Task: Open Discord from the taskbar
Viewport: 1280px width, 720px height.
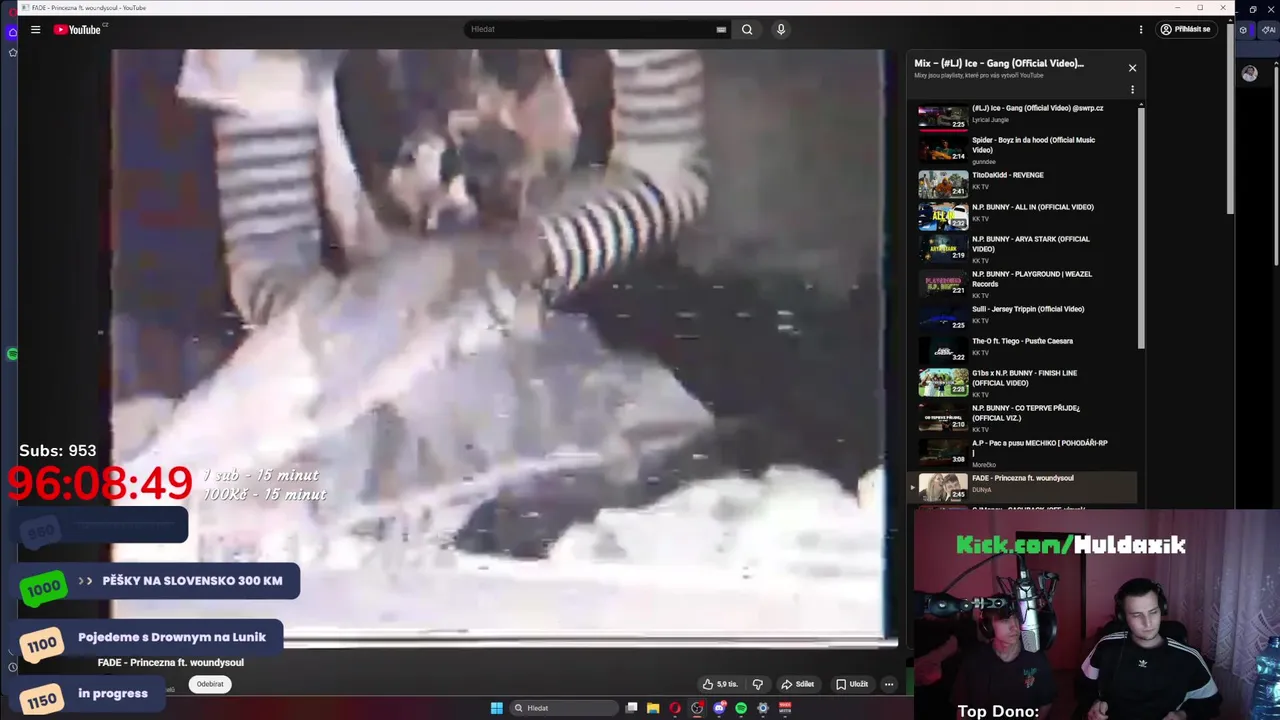Action: pyautogui.click(x=719, y=708)
